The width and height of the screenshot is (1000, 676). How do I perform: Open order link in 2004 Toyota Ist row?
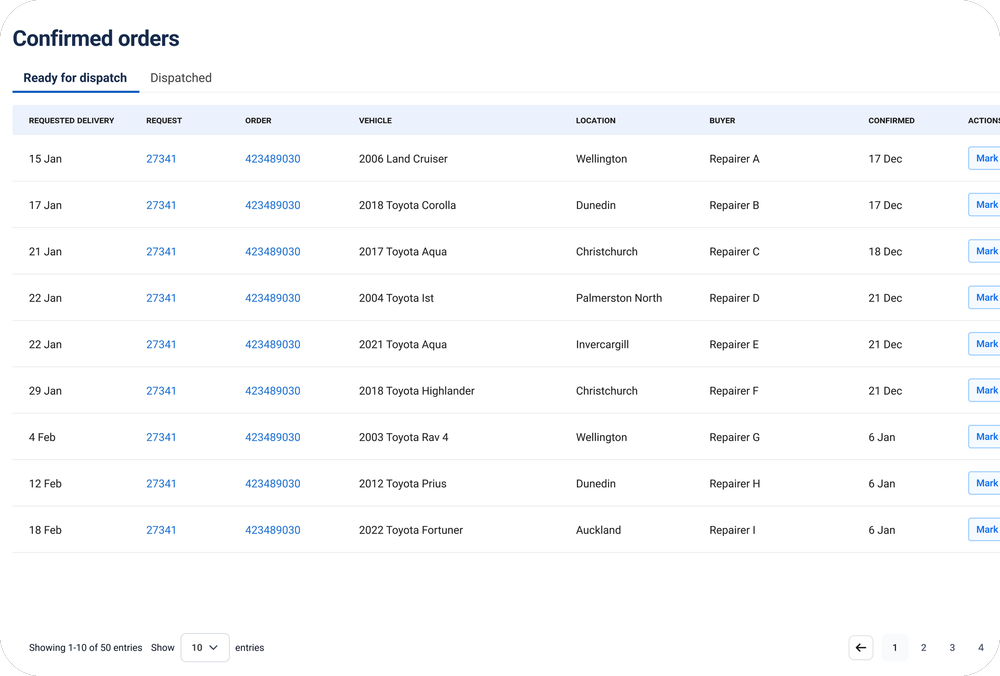272,298
